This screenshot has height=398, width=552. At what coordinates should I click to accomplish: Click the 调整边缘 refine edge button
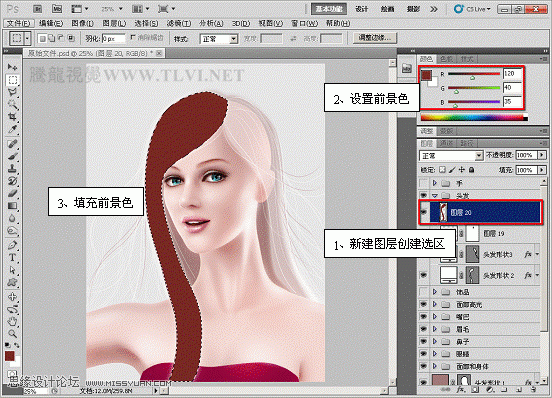pos(375,38)
